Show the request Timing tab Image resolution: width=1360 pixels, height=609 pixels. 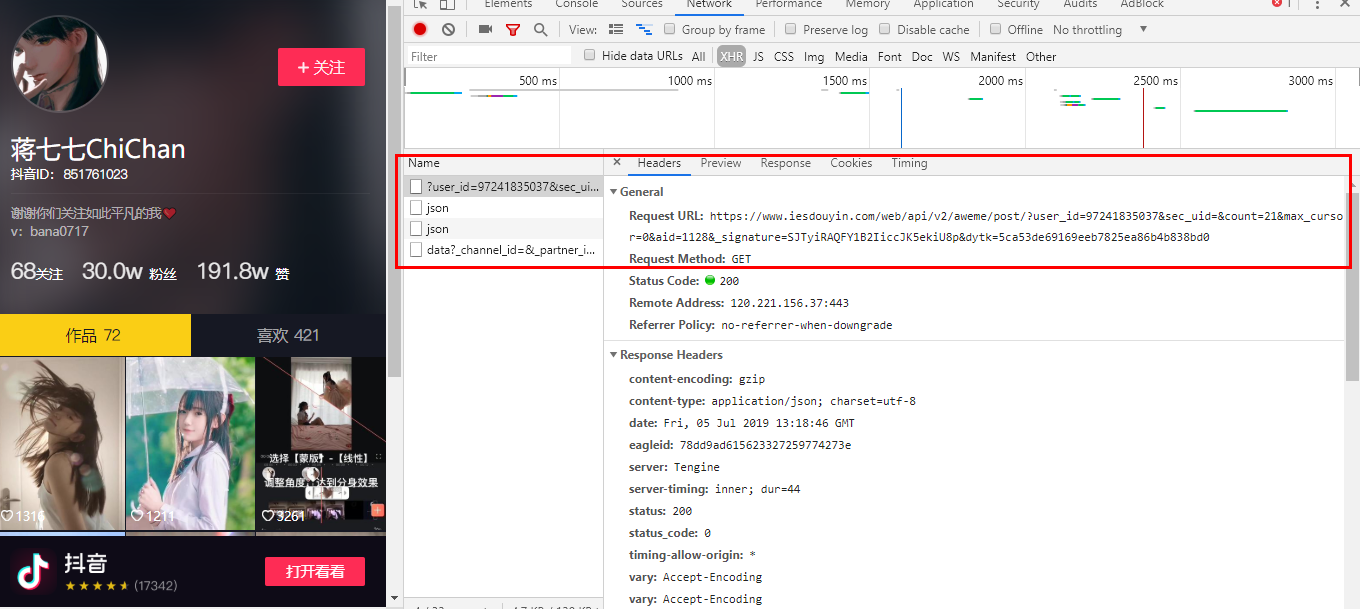coord(910,163)
